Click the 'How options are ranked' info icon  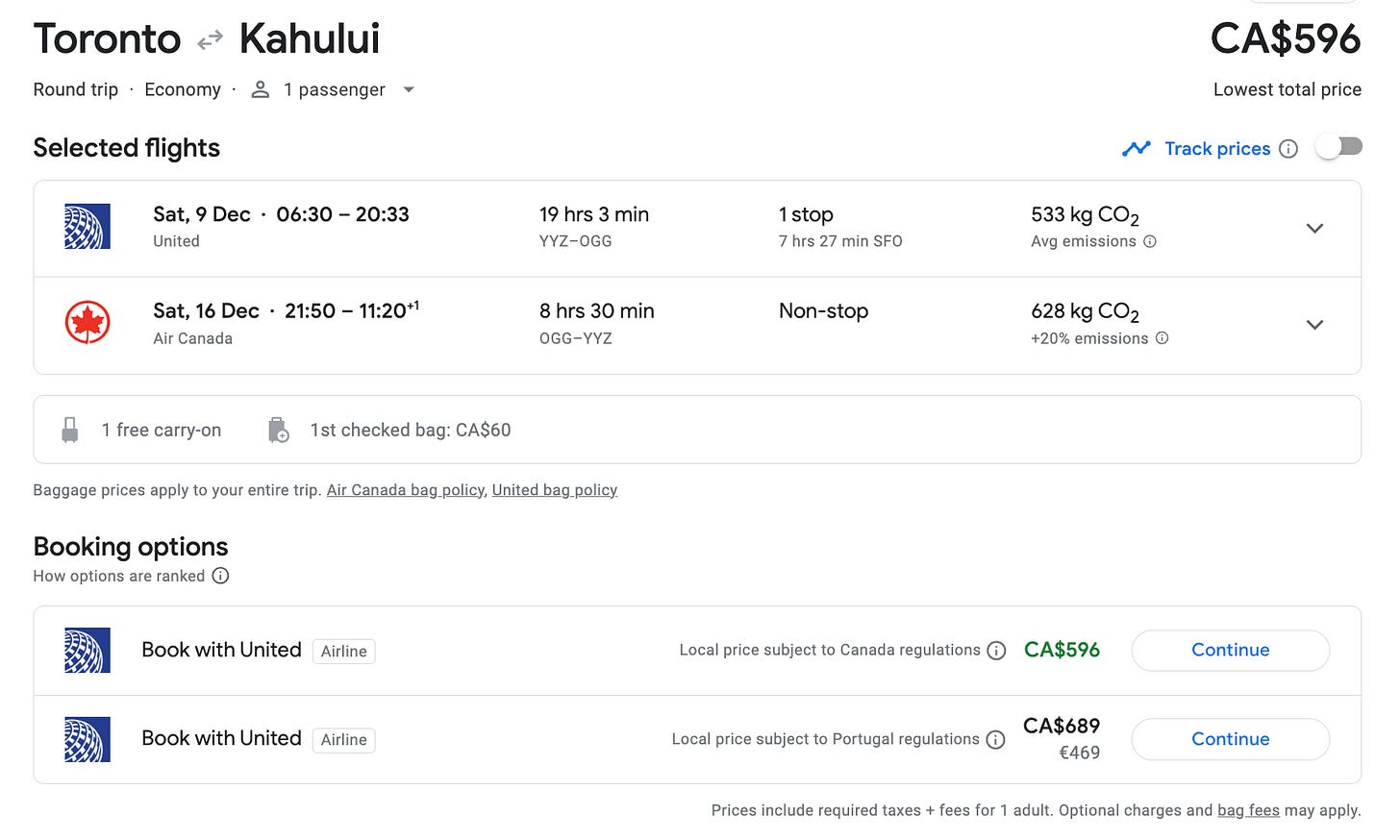pyautogui.click(x=220, y=576)
